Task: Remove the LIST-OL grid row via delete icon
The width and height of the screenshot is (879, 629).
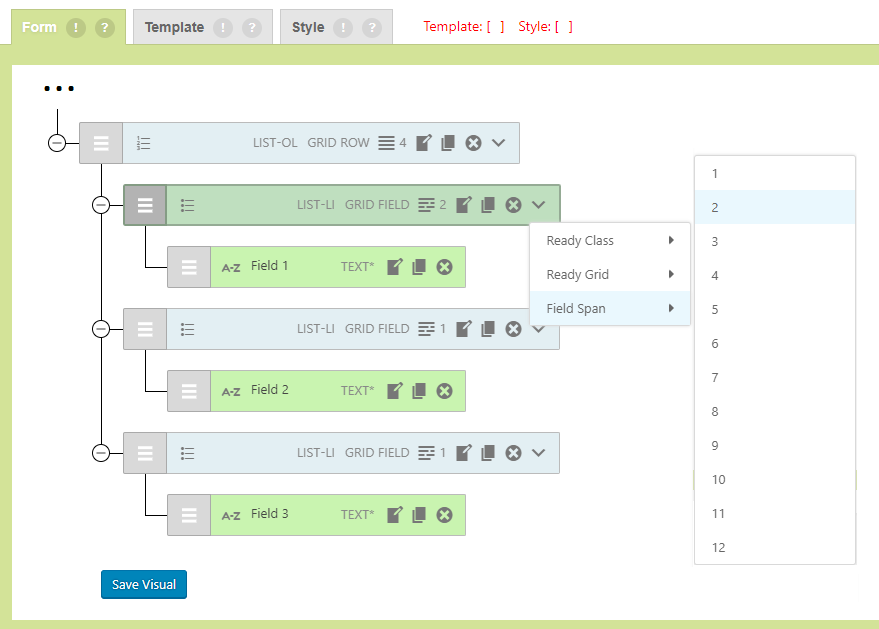Action: click(x=474, y=143)
